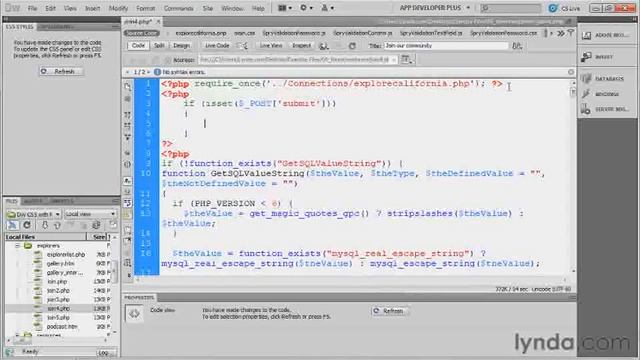Click the Address URL field
Screen dimensions: 640x360
[x=298, y=60]
